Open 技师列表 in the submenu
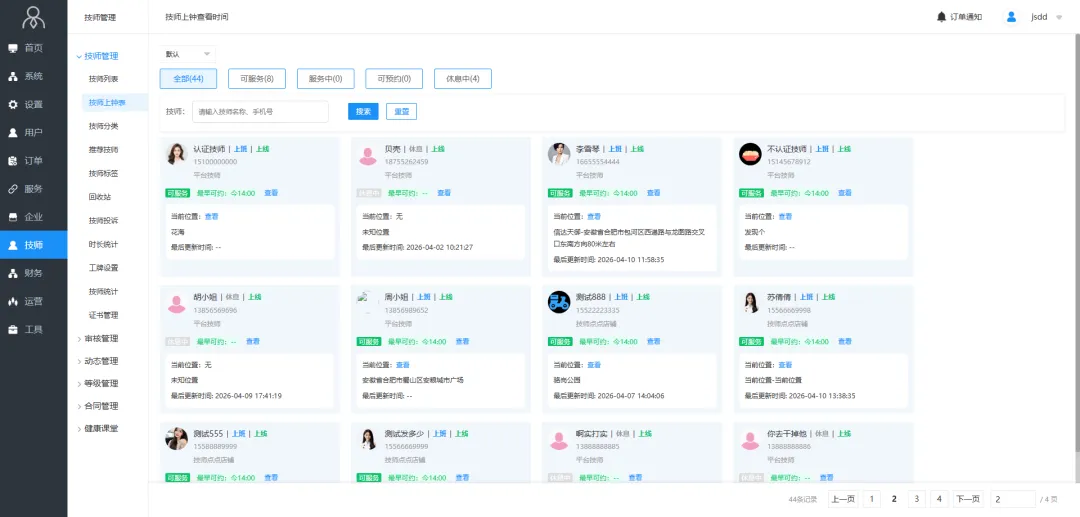 [x=103, y=79]
